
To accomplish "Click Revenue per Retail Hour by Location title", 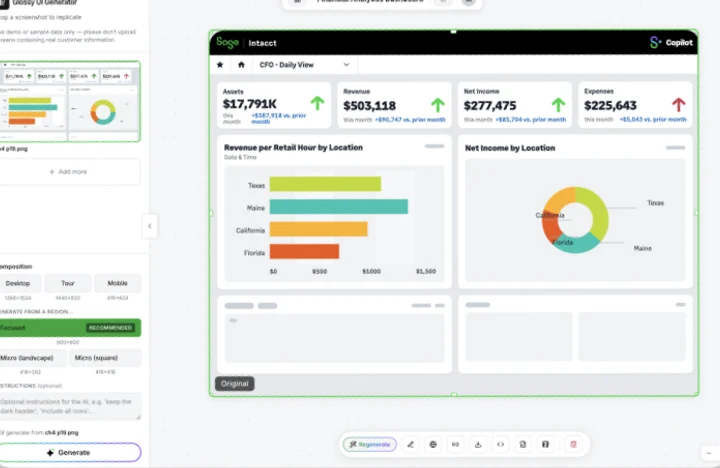I will [x=293, y=147].
